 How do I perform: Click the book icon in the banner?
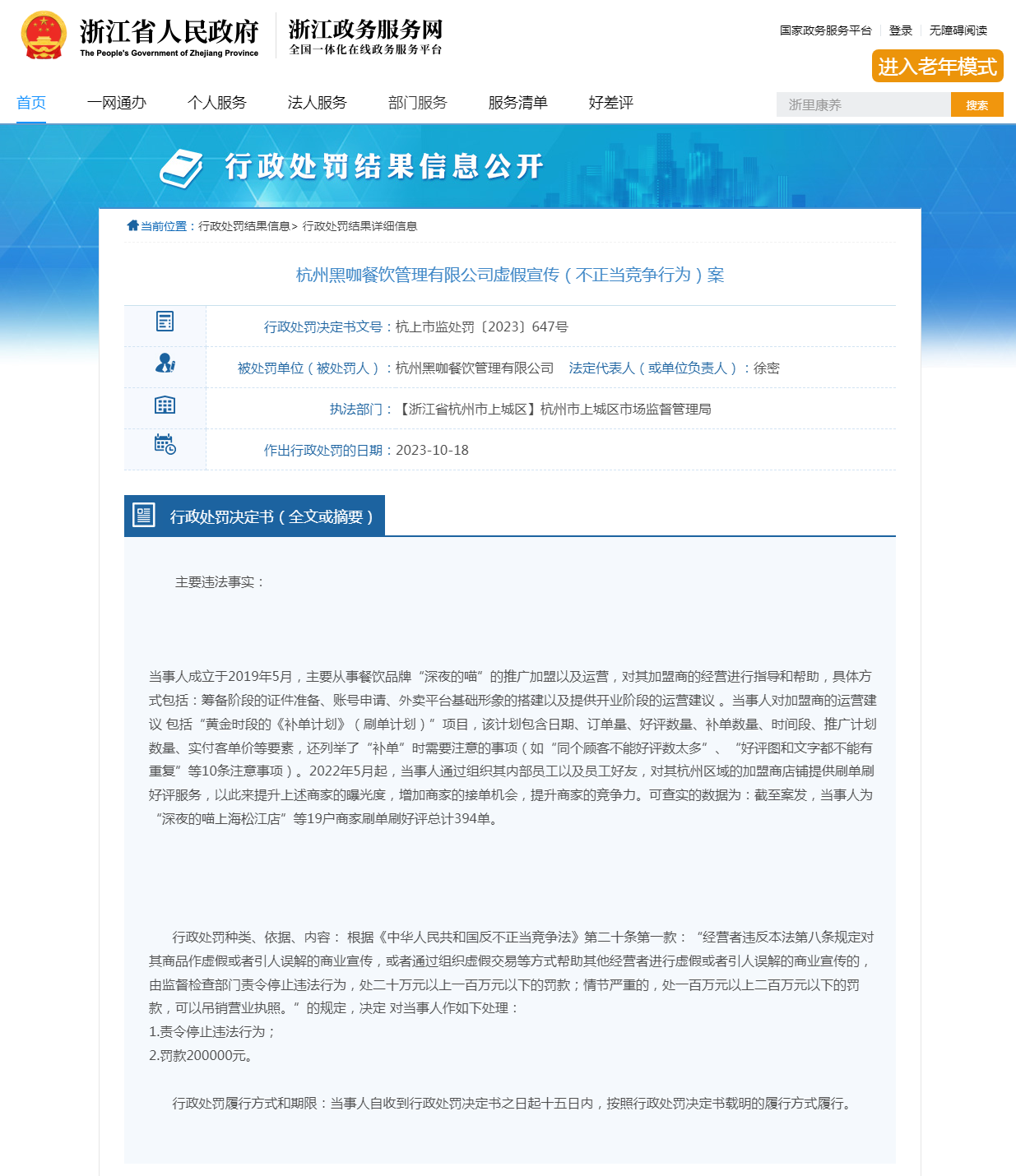(181, 169)
